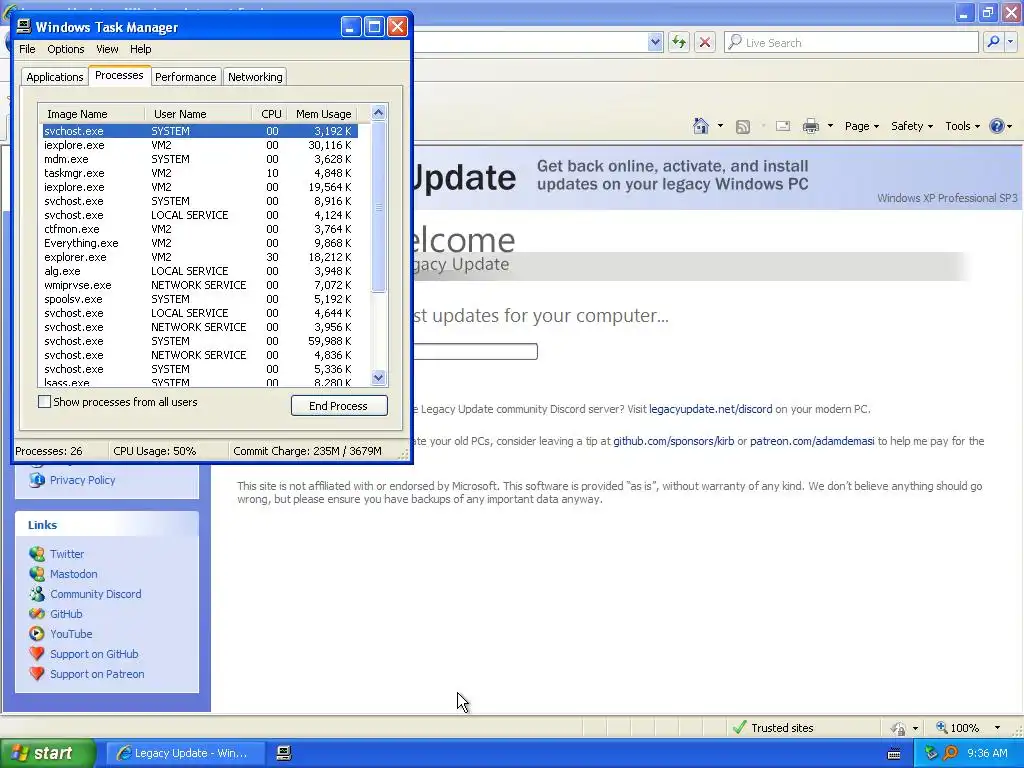Click process list scroll up arrow
Viewport: 1024px width, 768px height.
(379, 114)
